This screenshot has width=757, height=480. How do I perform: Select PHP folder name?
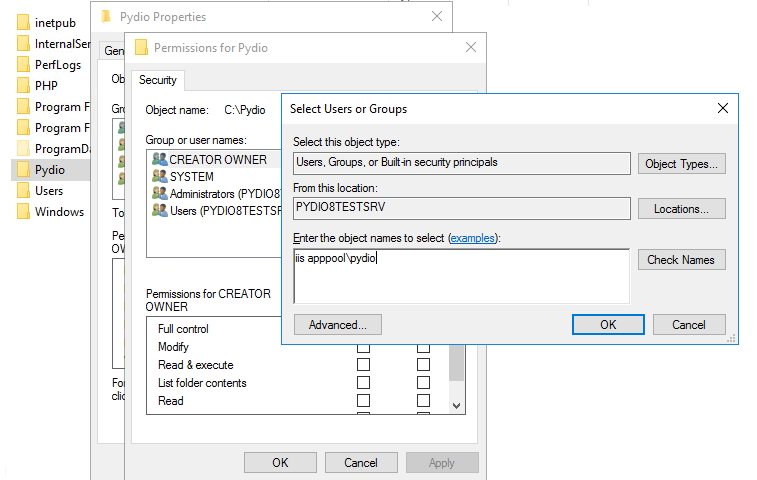click(x=46, y=85)
